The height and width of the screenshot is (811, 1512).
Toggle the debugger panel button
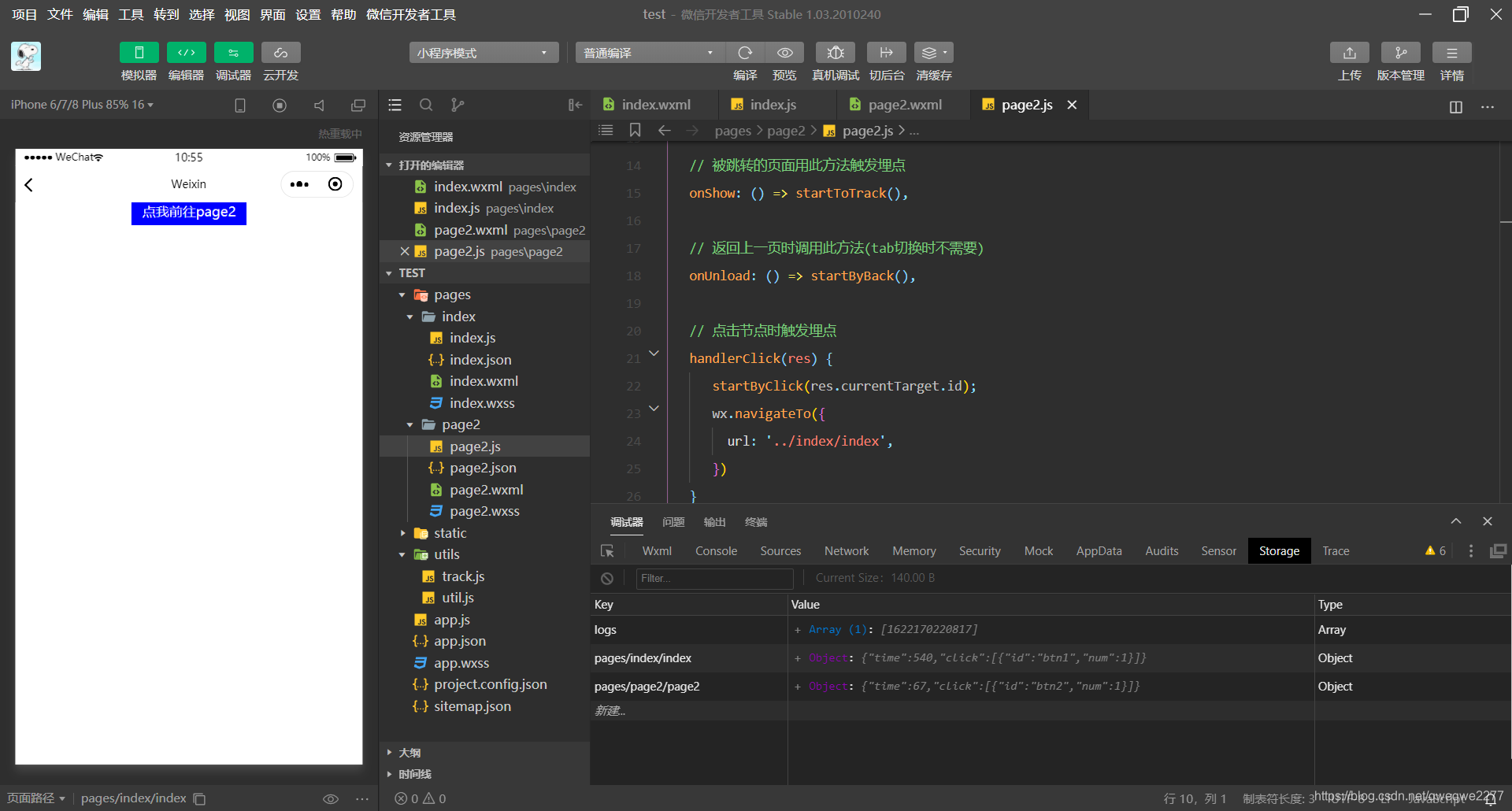point(233,53)
